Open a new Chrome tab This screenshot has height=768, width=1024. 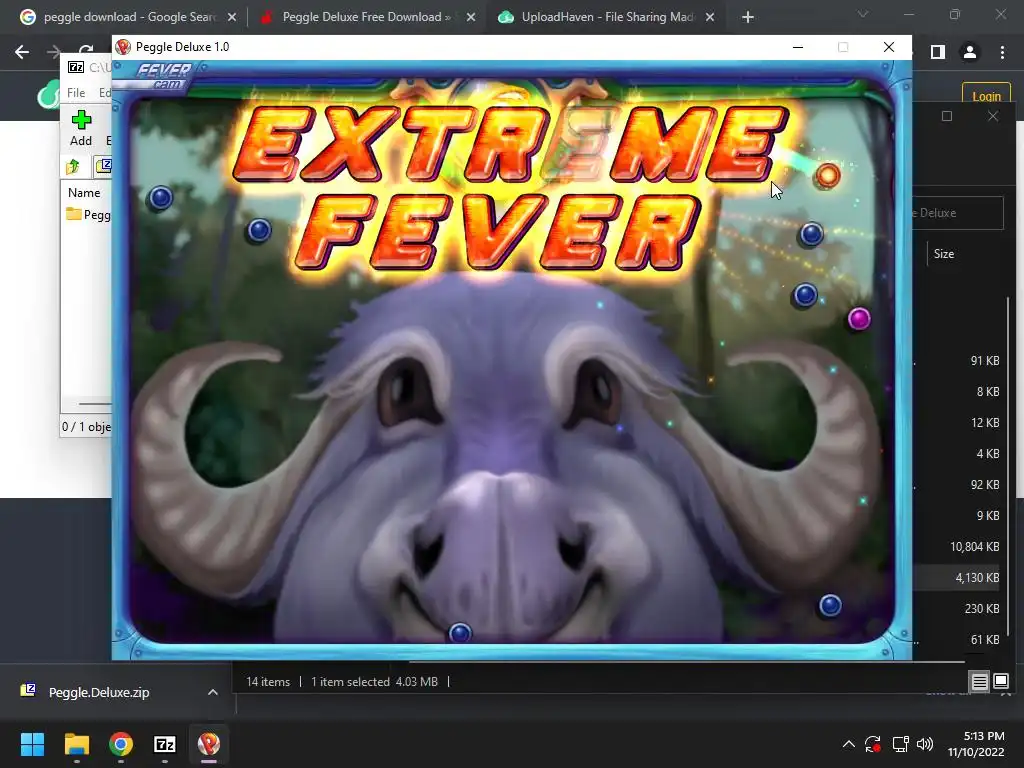[x=748, y=18]
